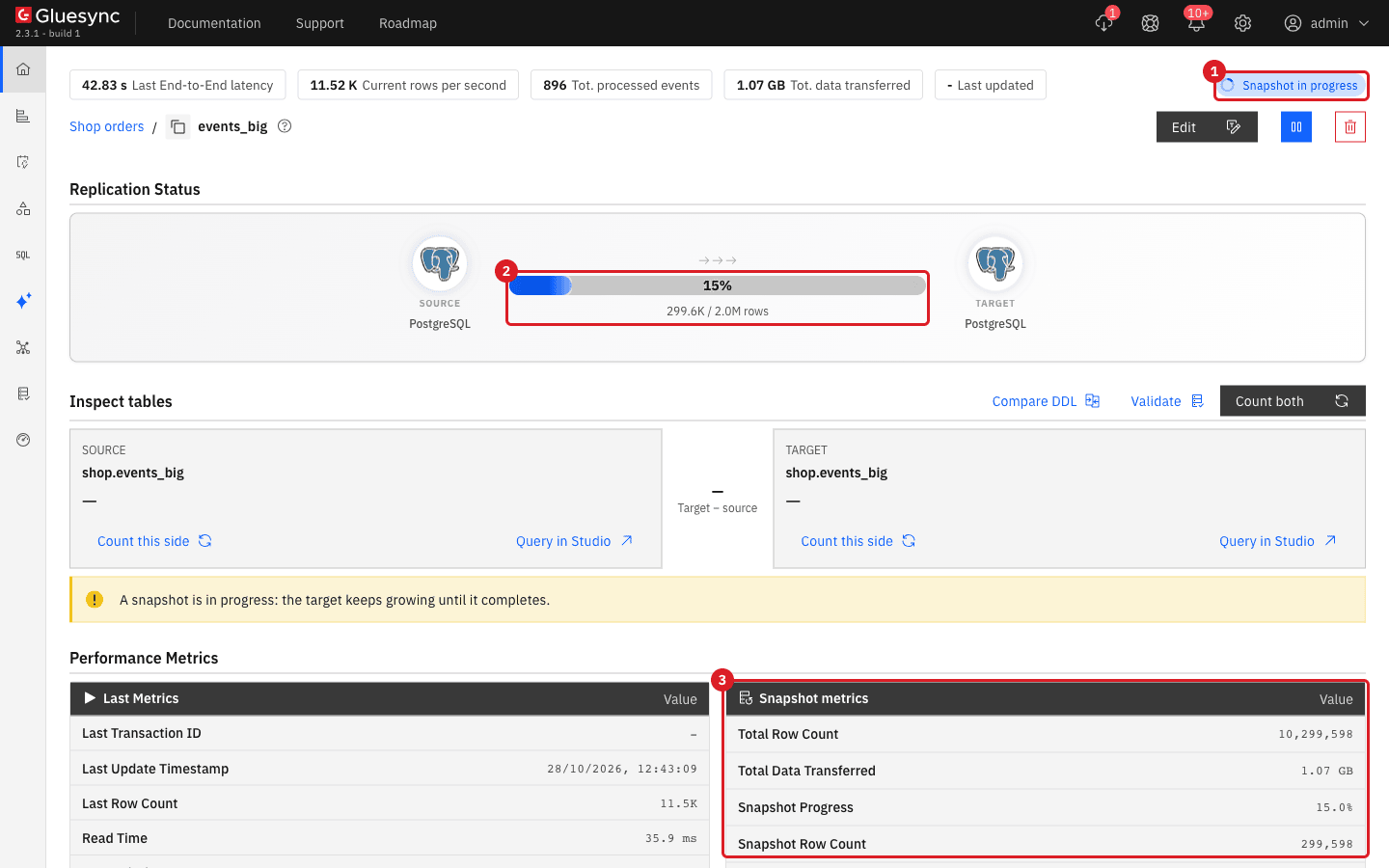The width and height of the screenshot is (1389, 868).
Task: Click the source PostgreSQL elephant icon
Action: coord(440,263)
